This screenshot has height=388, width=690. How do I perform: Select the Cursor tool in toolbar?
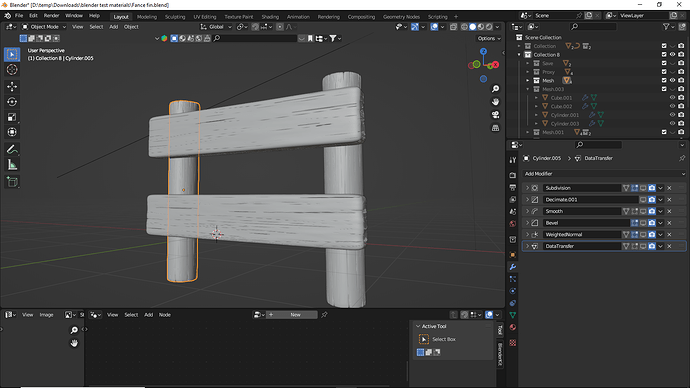[12, 70]
